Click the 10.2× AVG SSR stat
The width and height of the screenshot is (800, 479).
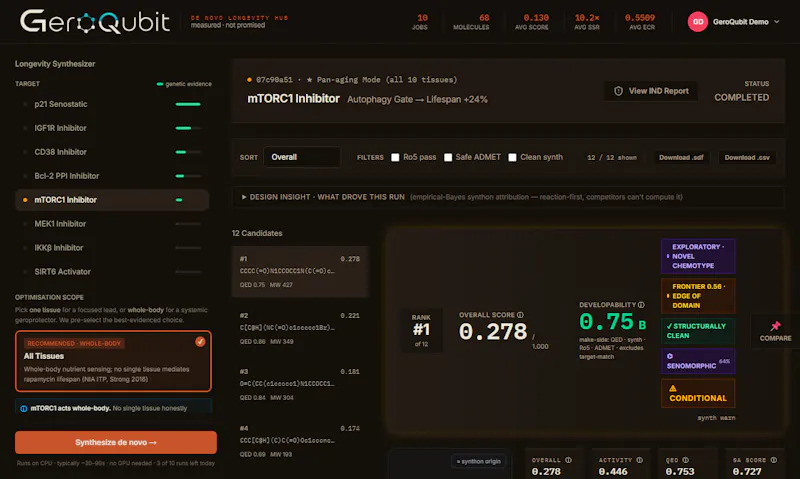(x=587, y=22)
